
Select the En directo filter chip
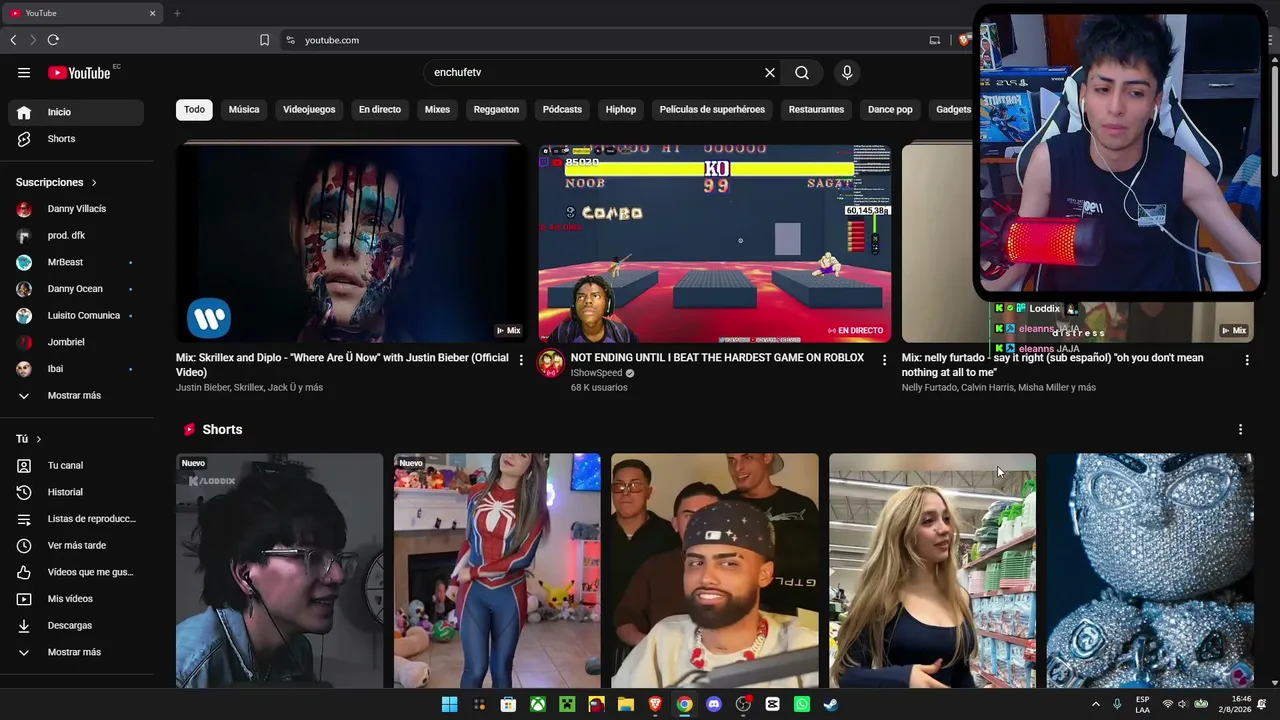(x=380, y=109)
